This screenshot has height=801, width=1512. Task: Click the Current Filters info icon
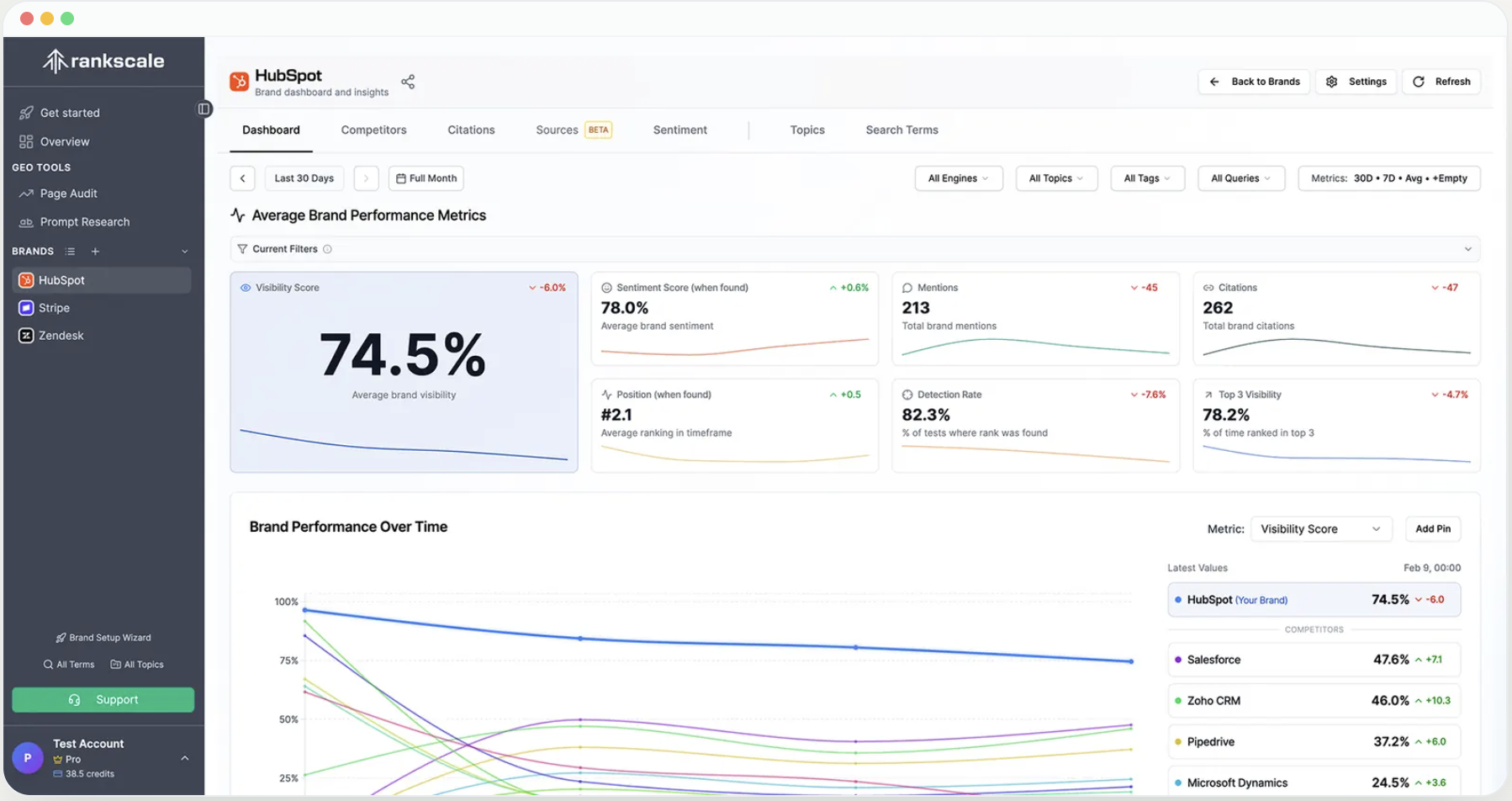[x=328, y=249]
